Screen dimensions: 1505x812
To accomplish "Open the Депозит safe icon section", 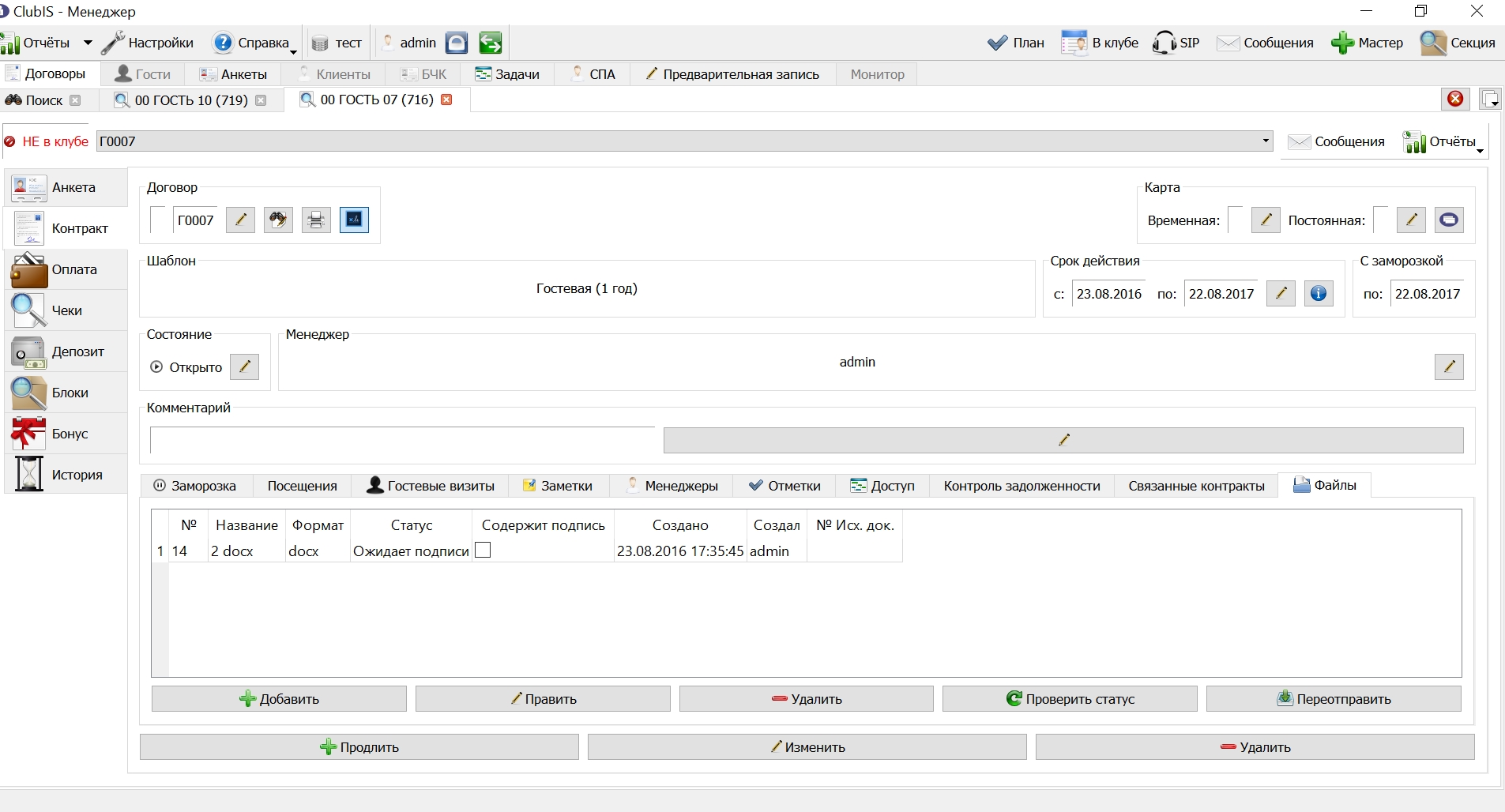I will (66, 351).
